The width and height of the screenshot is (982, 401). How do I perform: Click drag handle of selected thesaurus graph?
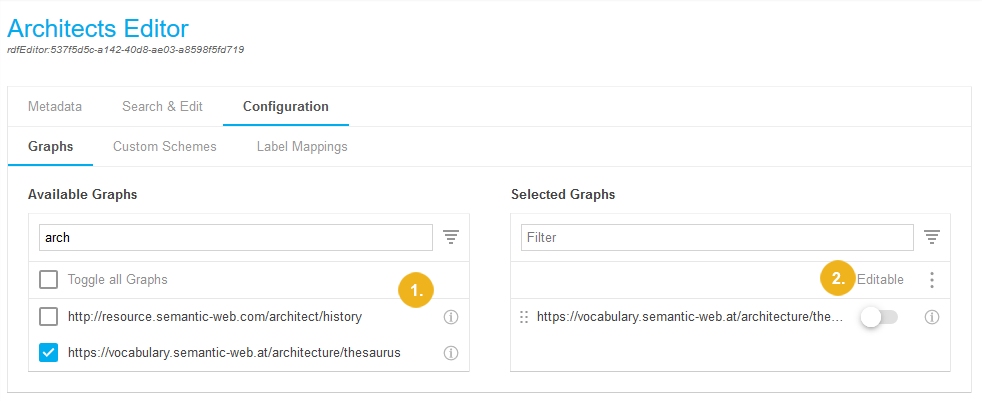click(x=524, y=317)
